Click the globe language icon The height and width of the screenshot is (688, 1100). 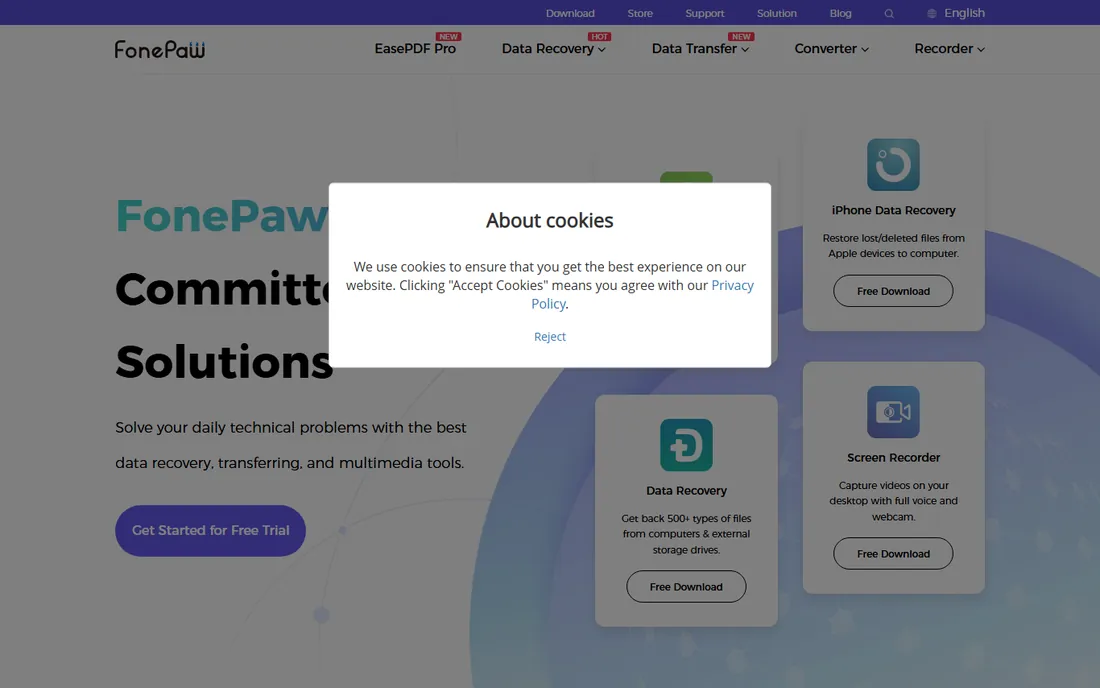pos(932,13)
